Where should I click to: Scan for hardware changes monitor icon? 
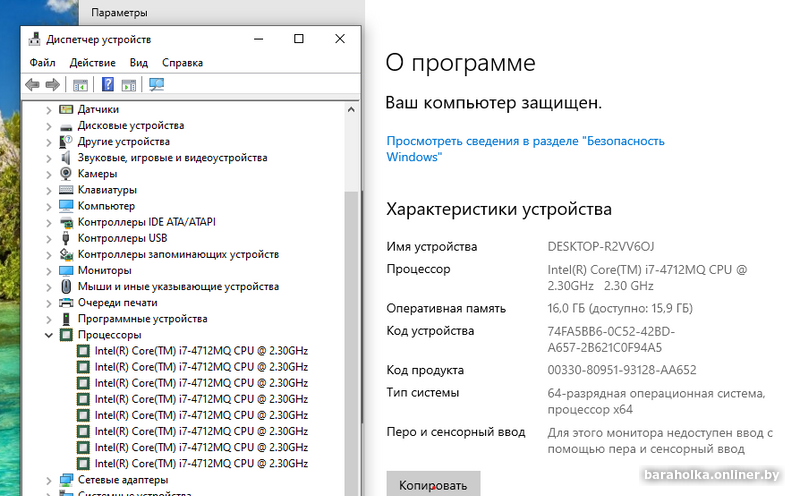(157, 85)
